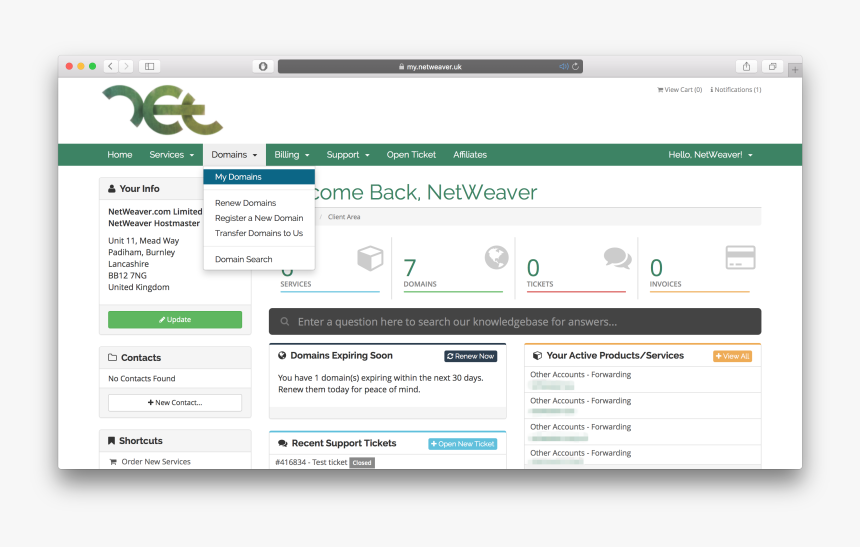This screenshot has height=547, width=860.
Task: Open the 0 Tickets stat tile
Action: (x=576, y=269)
